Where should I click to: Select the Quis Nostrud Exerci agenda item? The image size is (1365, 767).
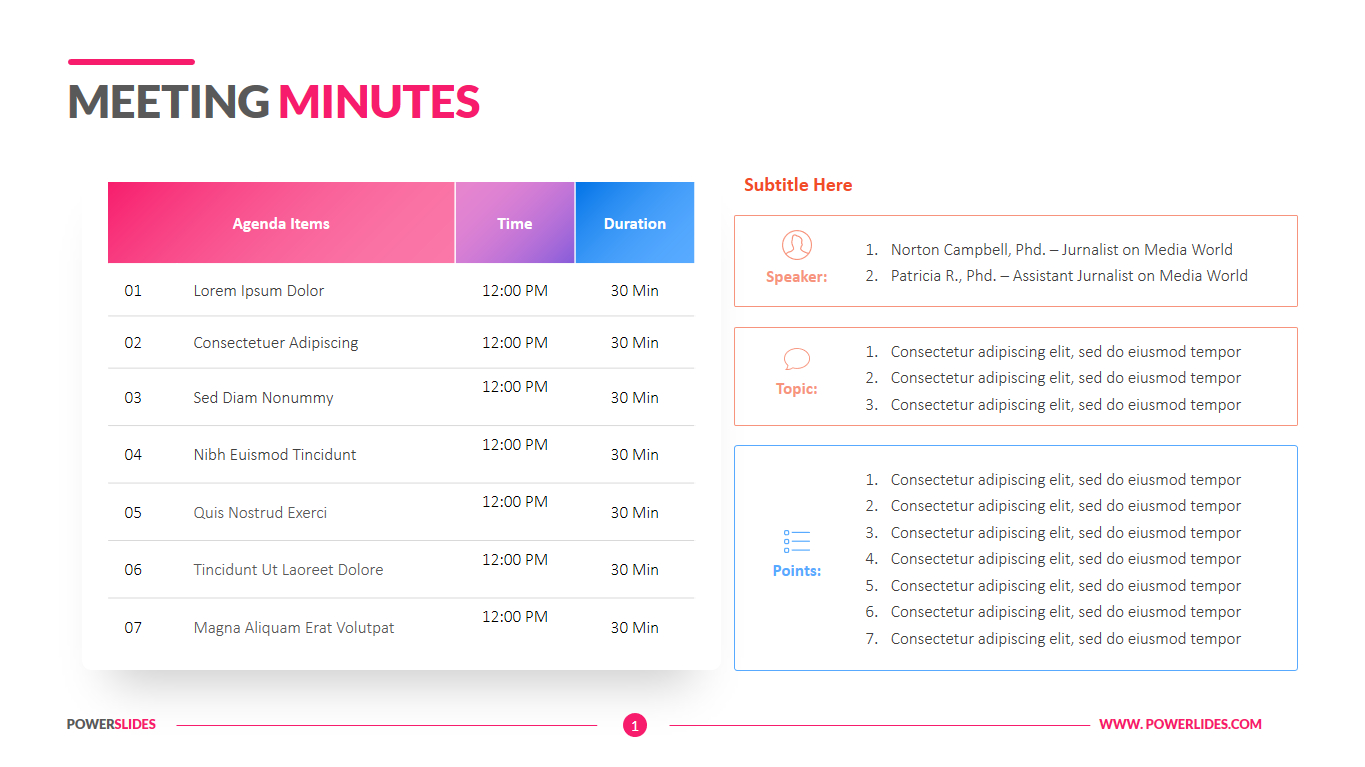(x=260, y=513)
